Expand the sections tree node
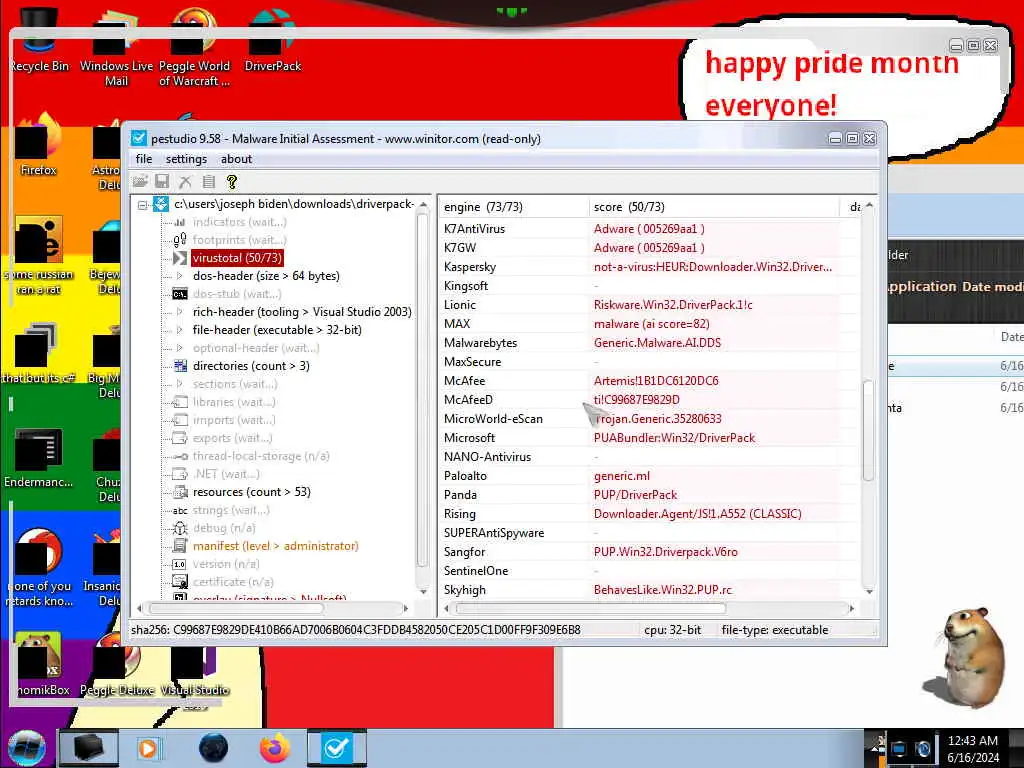The width and height of the screenshot is (1024, 768). coord(180,384)
